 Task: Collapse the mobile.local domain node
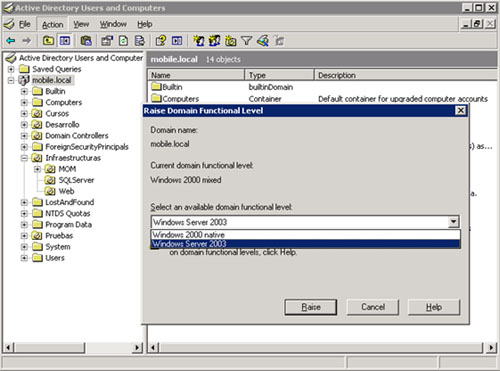(11, 80)
